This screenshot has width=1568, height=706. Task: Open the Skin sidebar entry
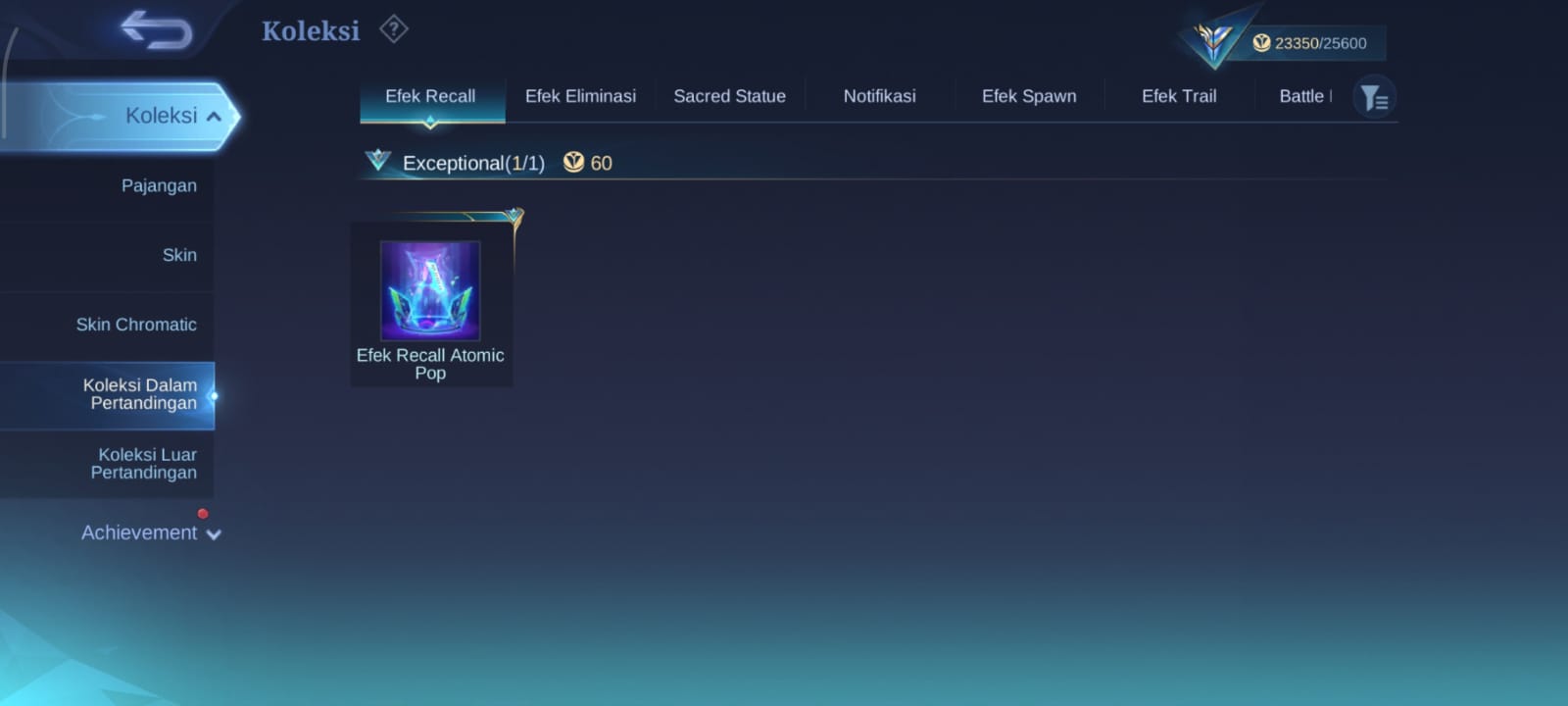(108, 255)
